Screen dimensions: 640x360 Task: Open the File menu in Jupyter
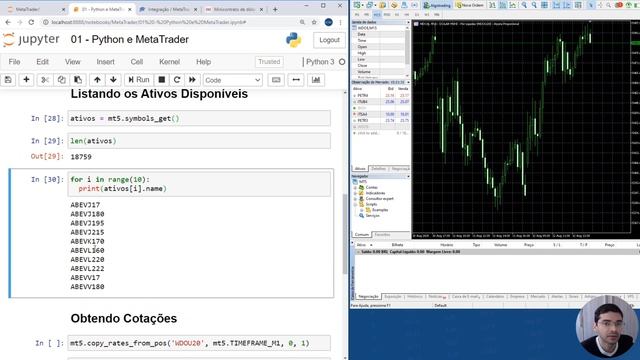(14, 62)
